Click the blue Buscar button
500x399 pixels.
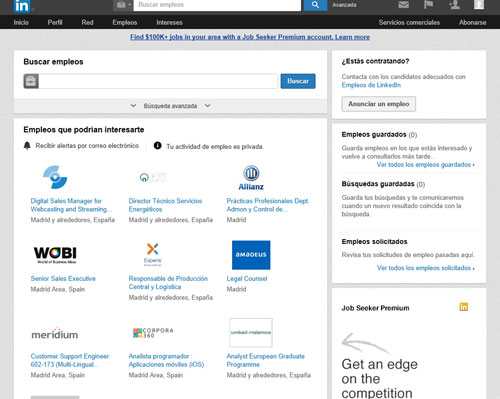[x=298, y=81]
